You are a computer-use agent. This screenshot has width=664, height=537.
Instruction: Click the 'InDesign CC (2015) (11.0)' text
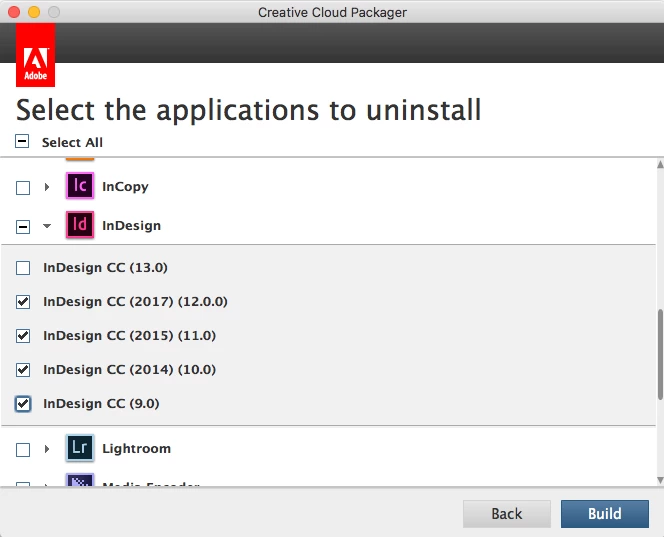[x=130, y=335]
